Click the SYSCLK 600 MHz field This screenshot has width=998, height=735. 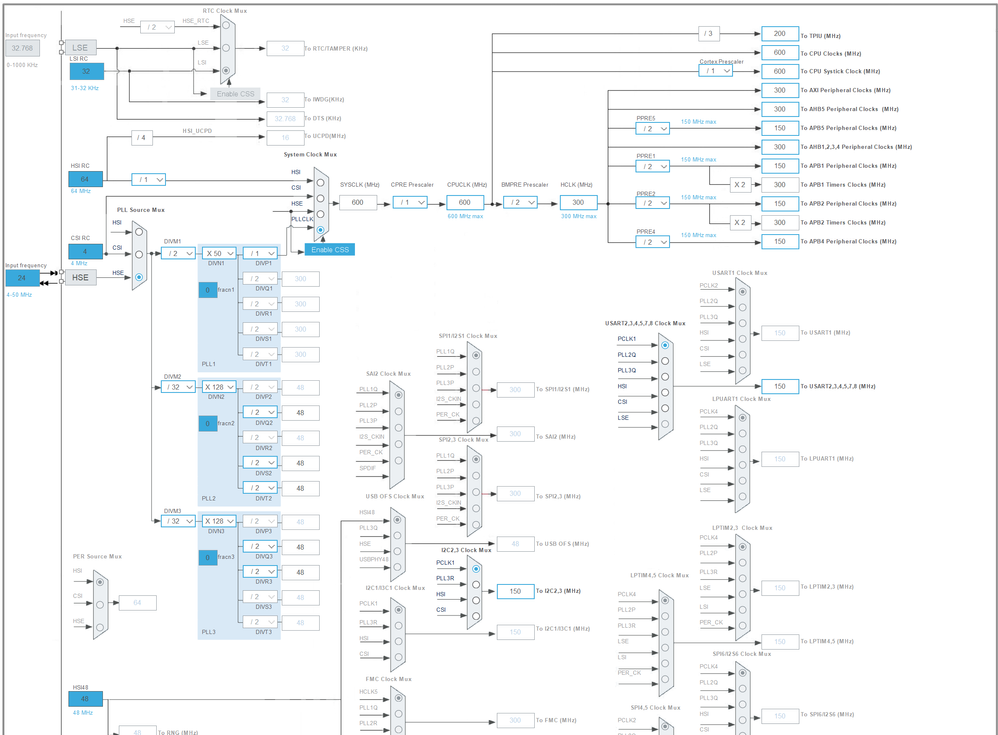click(358, 202)
